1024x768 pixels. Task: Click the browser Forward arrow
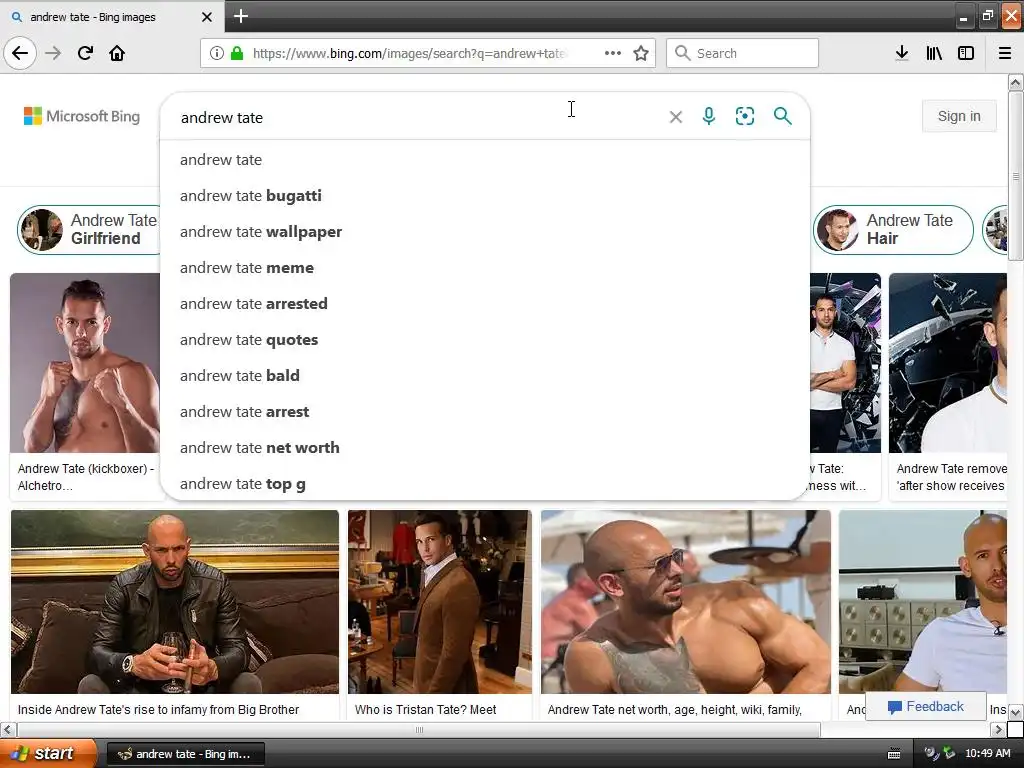click(x=53, y=53)
